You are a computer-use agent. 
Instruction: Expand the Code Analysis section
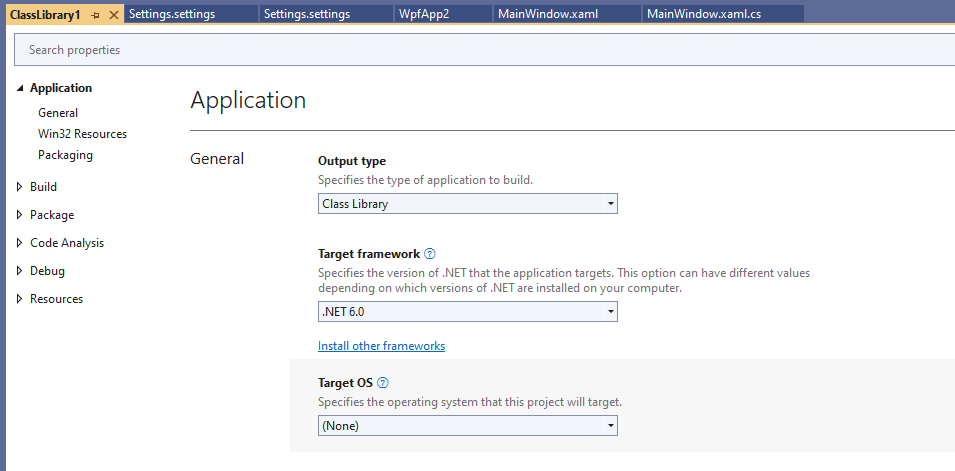tap(20, 243)
